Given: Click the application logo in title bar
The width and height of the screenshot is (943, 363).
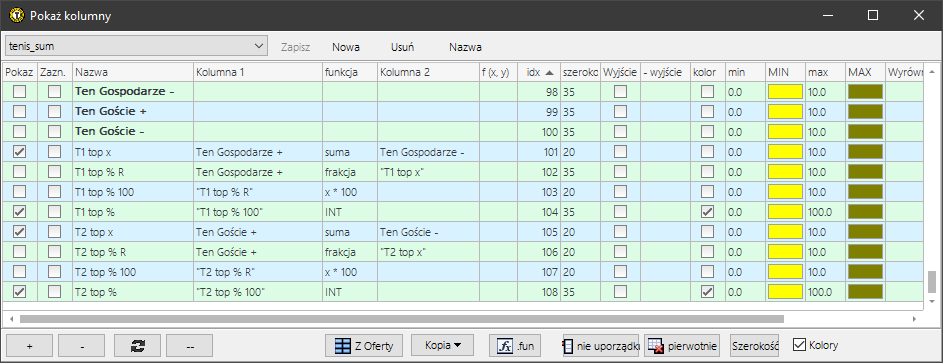Looking at the screenshot, I should pyautogui.click(x=17, y=16).
